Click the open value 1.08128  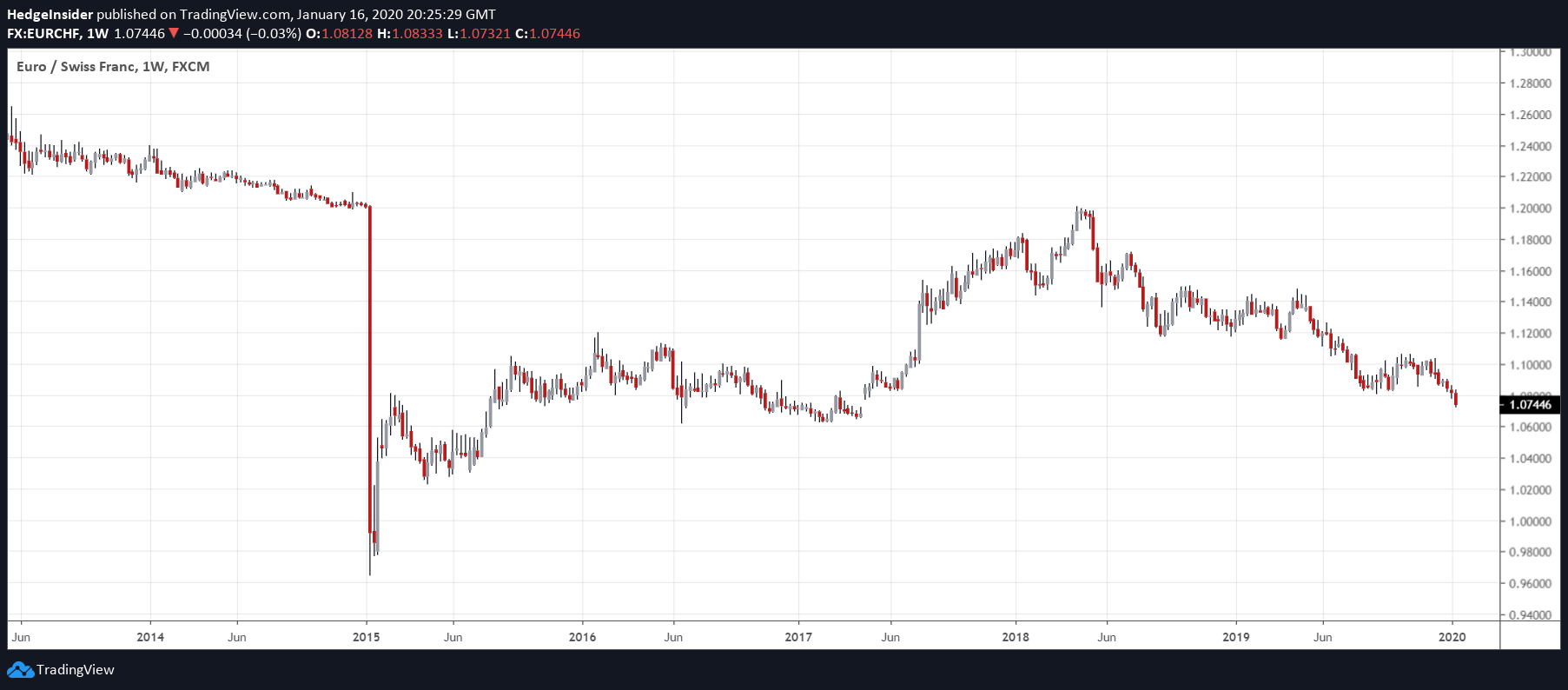(347, 34)
